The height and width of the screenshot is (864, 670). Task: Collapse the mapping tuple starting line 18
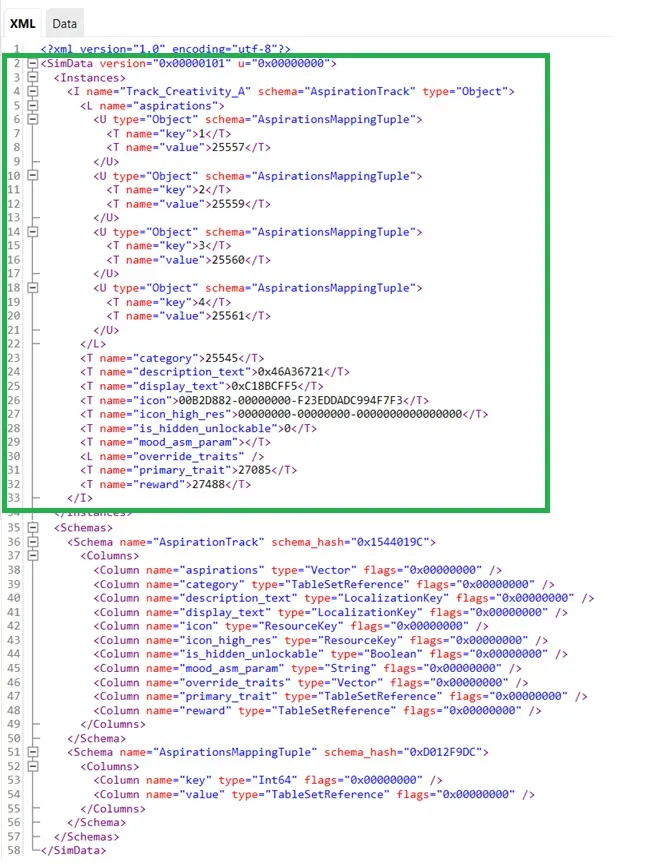(x=33, y=287)
